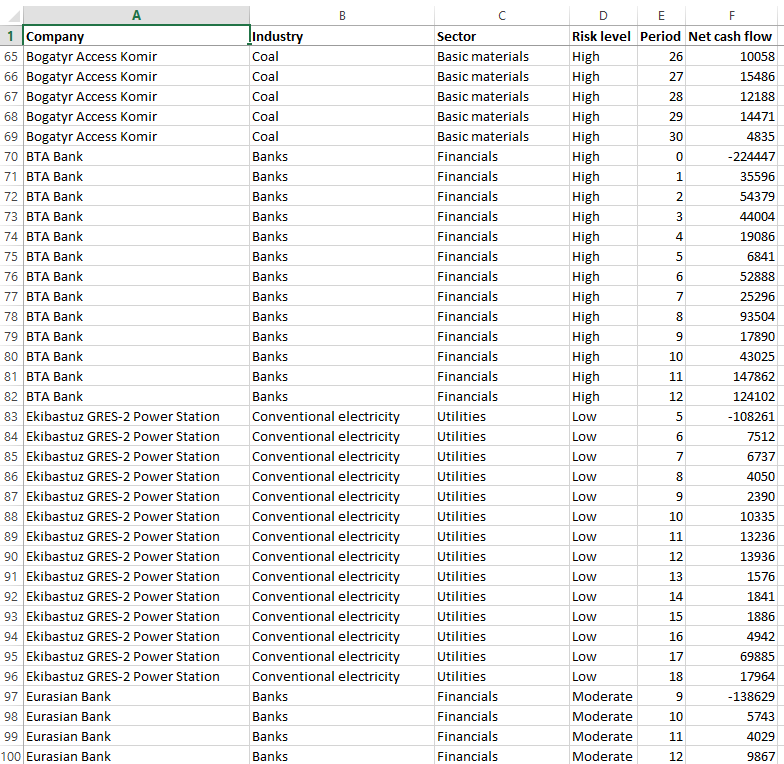784x764 pixels.
Task: Click the Risk level header cell
Action: 604,36
